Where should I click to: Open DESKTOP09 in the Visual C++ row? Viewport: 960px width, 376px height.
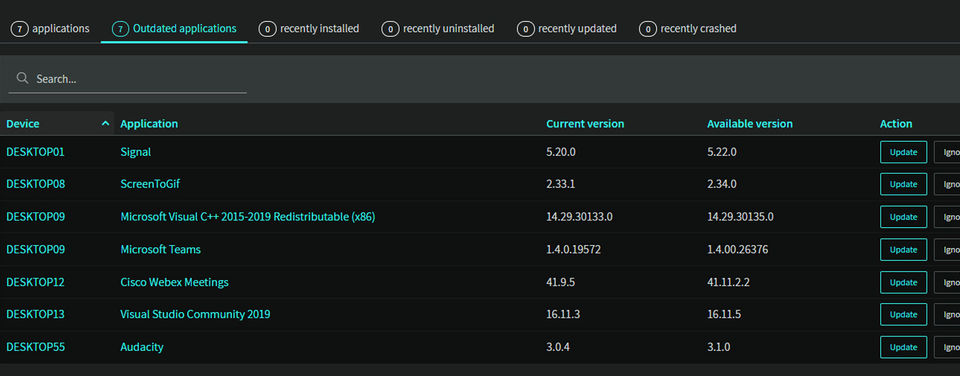click(36, 217)
